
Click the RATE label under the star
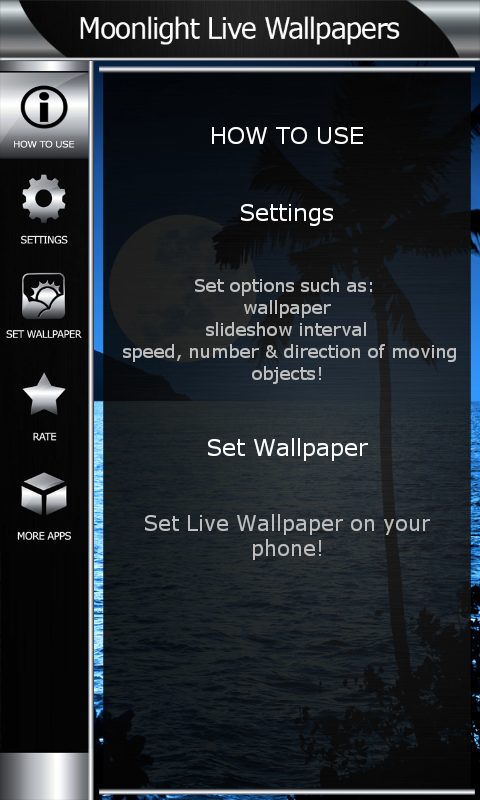coord(44,437)
